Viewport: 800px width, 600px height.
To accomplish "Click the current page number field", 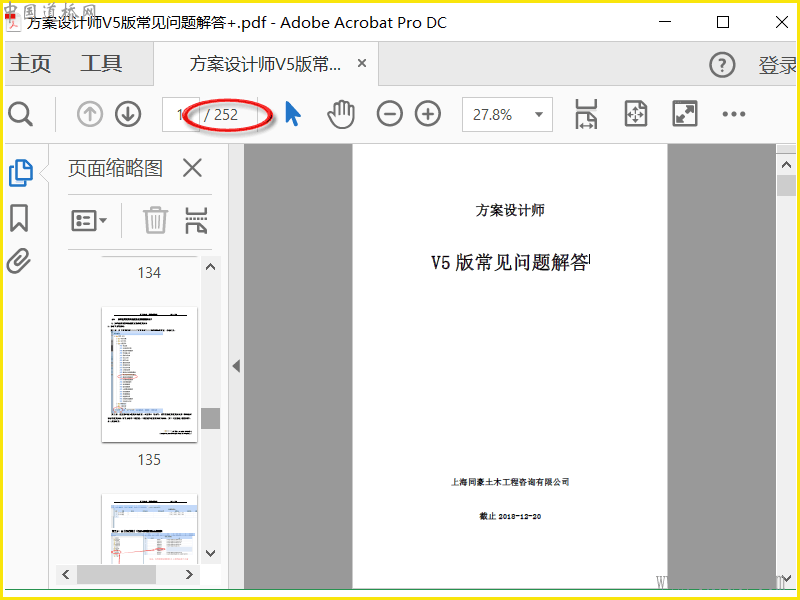I will (x=180, y=114).
